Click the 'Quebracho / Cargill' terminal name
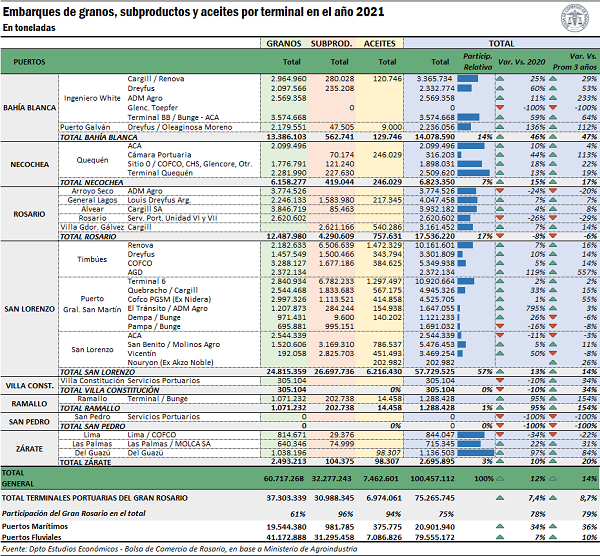600x556 pixels. coord(163,290)
